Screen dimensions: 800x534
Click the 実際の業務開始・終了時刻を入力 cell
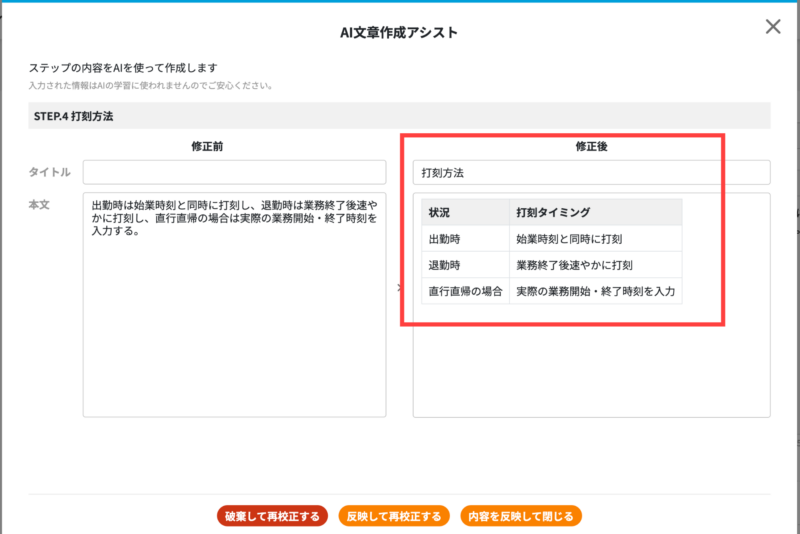click(595, 291)
